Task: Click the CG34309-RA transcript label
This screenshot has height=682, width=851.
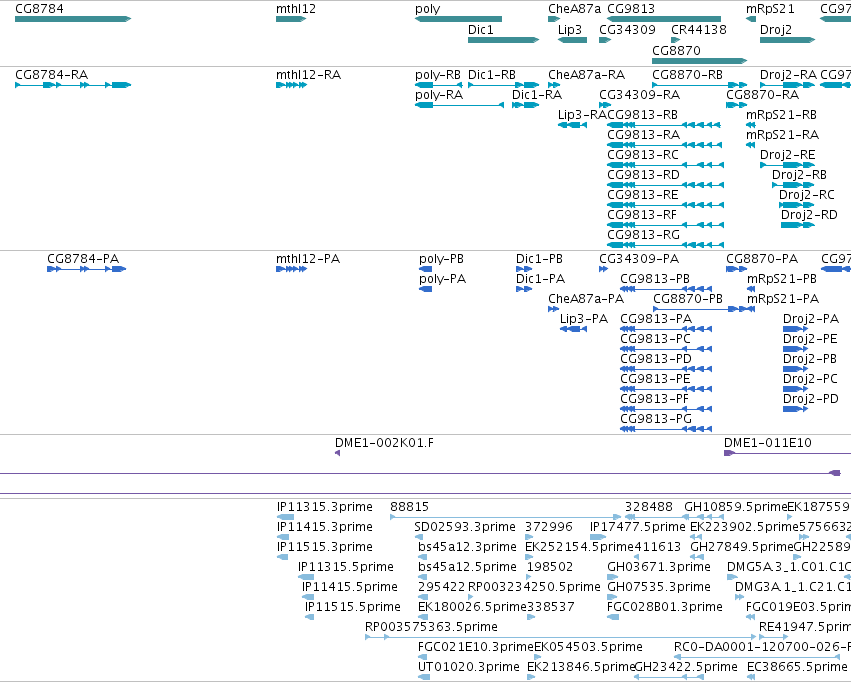Action: click(x=639, y=95)
